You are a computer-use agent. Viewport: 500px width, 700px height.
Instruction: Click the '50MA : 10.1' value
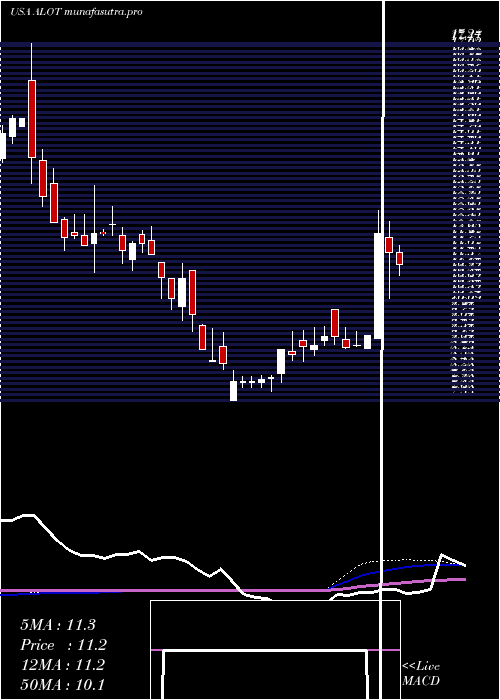tap(62, 685)
